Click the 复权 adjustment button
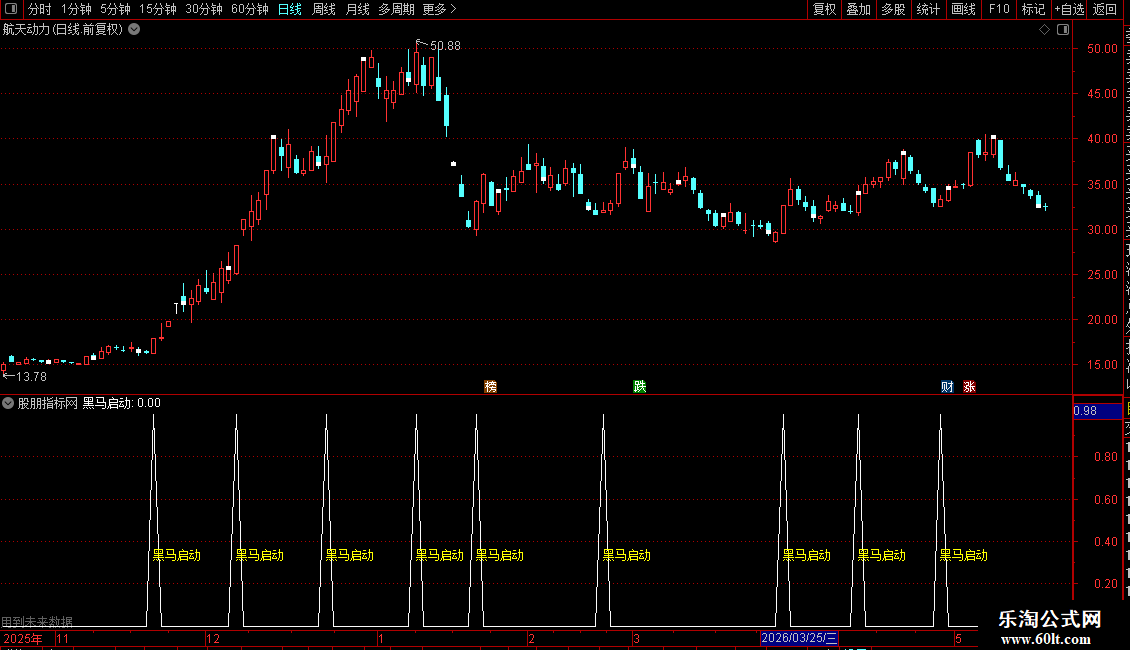The image size is (1130, 650). point(824,9)
